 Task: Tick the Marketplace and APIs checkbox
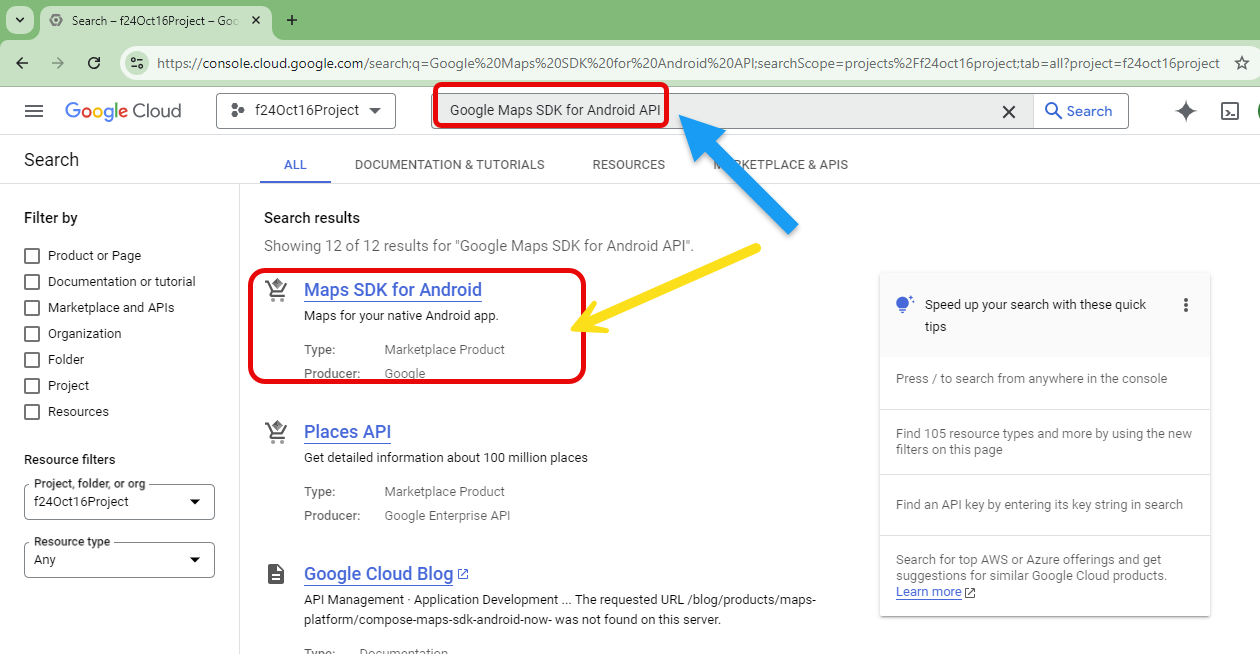click(x=32, y=308)
